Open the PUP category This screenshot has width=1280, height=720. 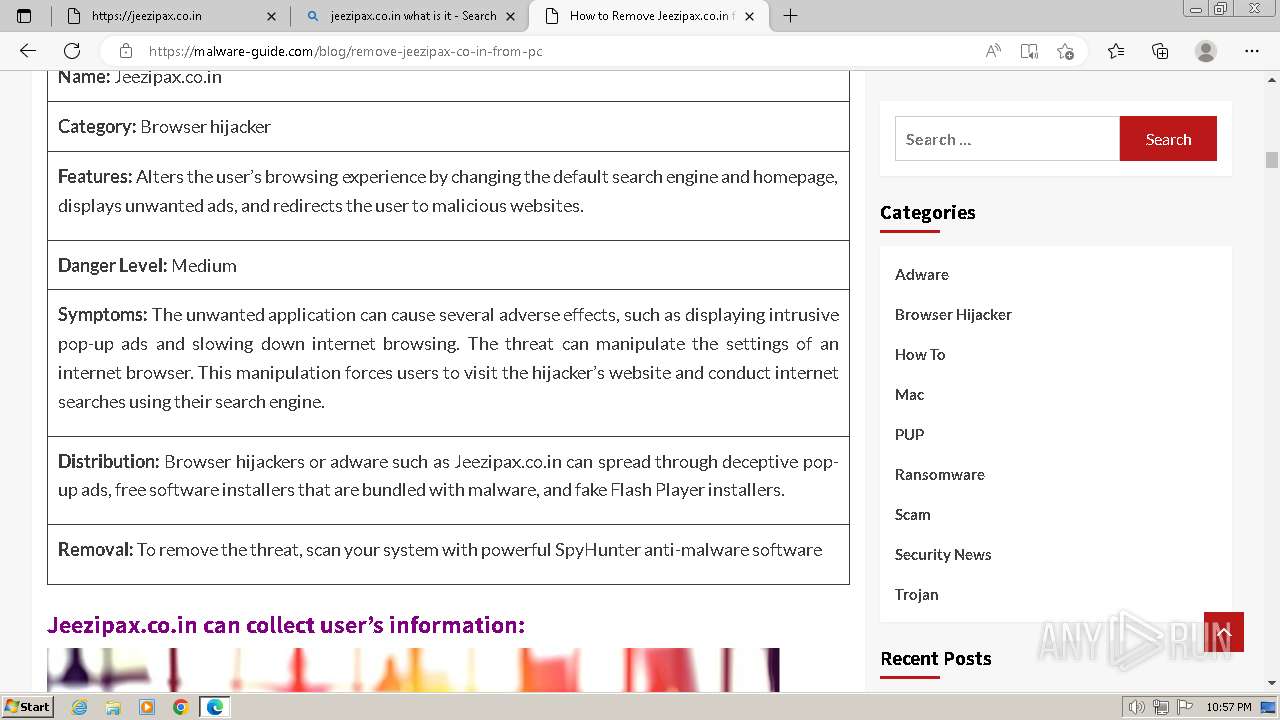pos(909,434)
